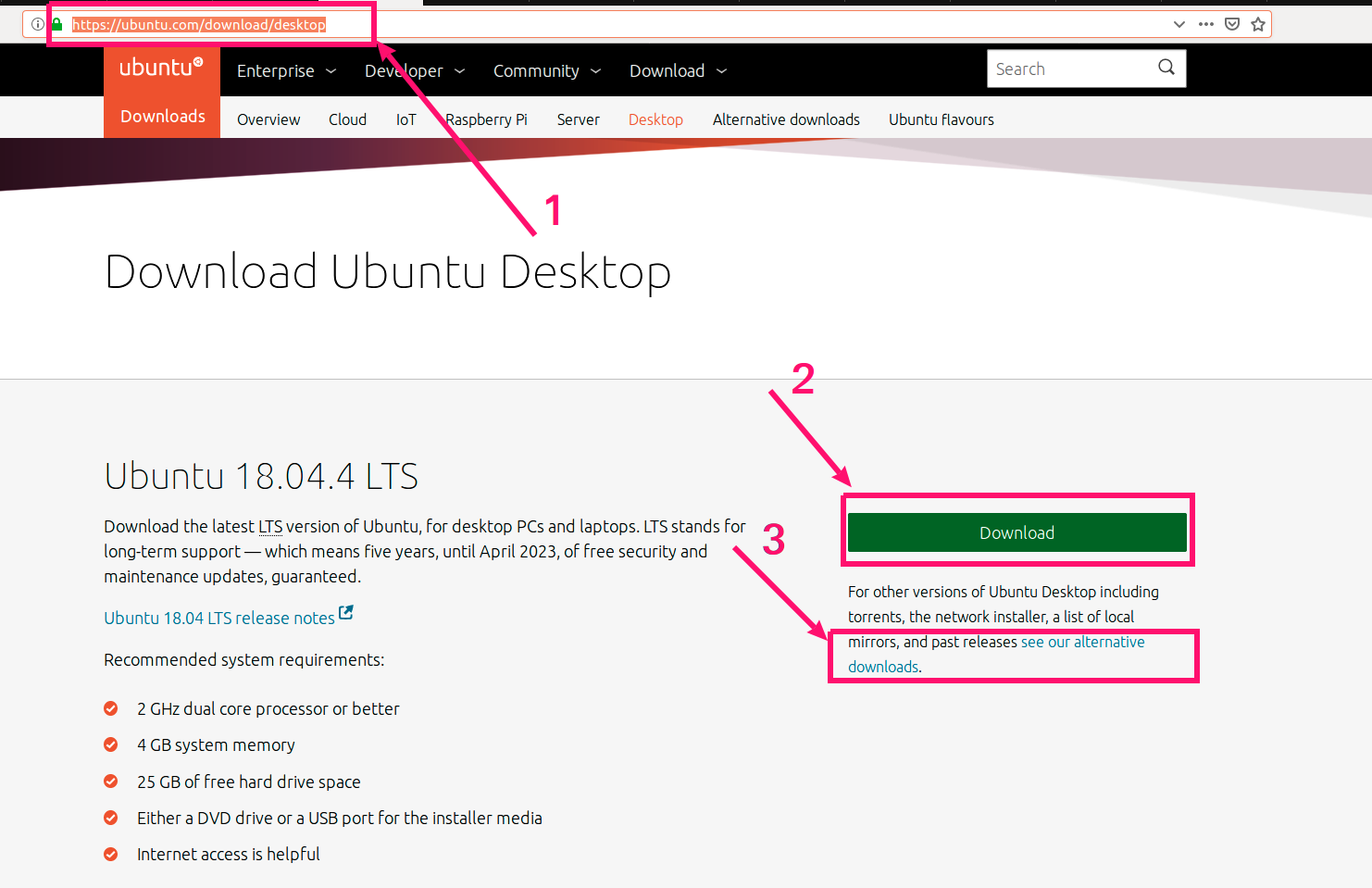
Task: Open the Overview tab
Action: pos(268,119)
